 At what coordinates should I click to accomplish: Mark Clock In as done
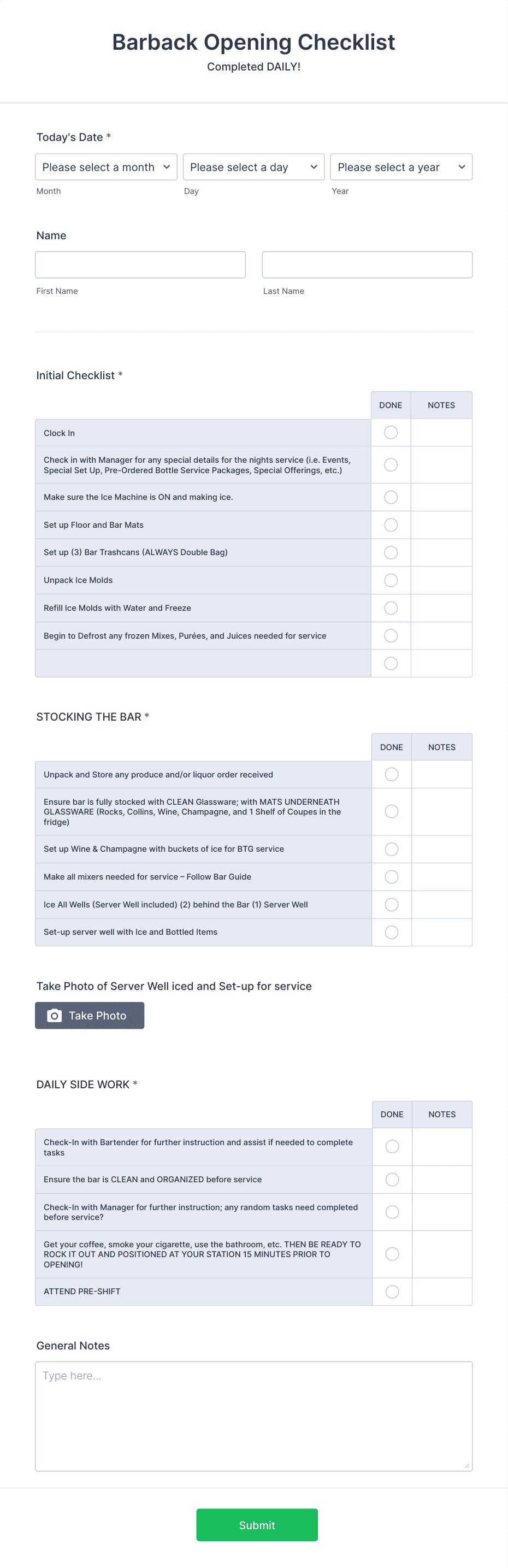point(391,432)
